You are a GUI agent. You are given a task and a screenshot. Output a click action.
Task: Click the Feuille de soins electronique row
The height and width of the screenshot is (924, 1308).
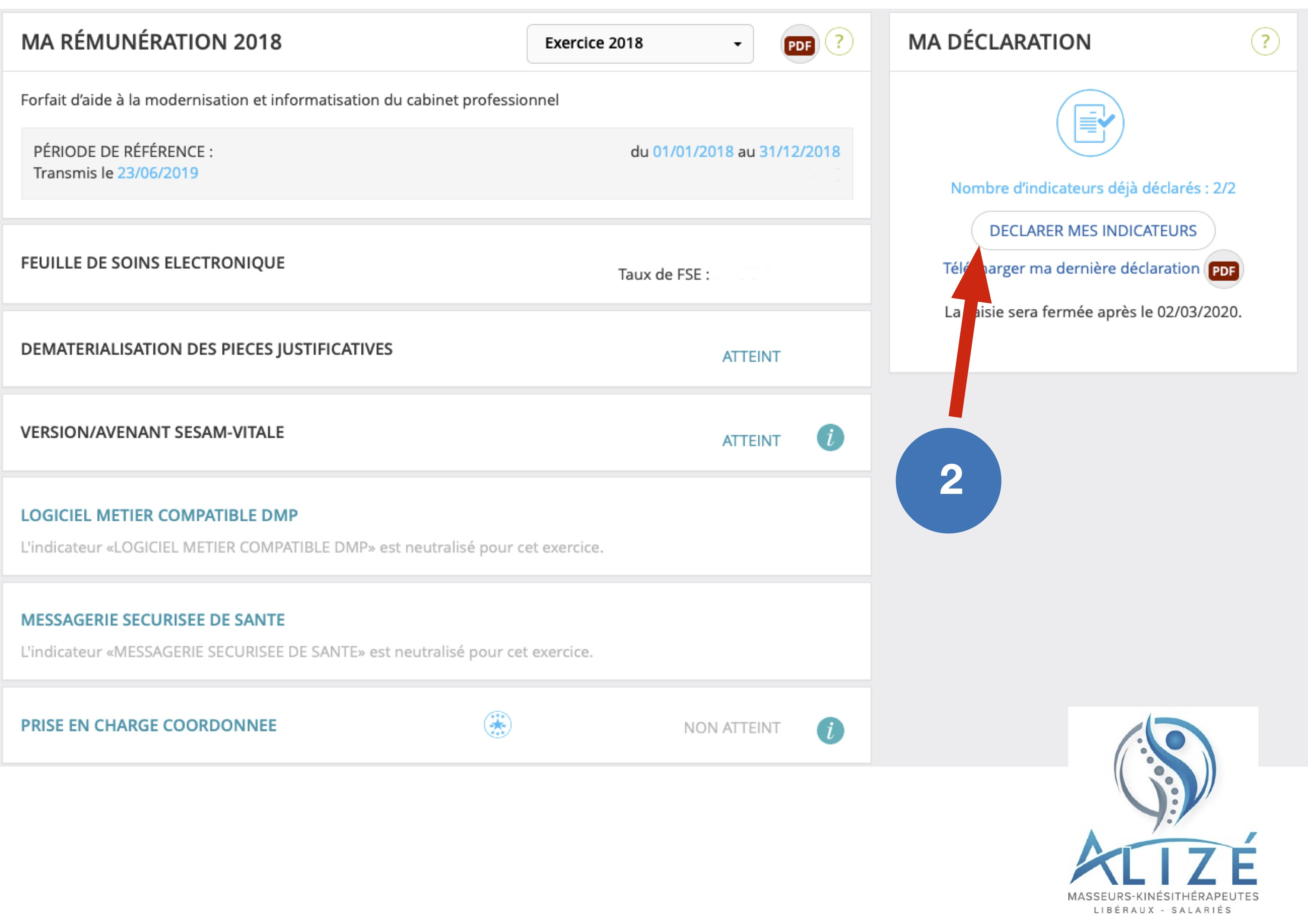[x=153, y=263]
